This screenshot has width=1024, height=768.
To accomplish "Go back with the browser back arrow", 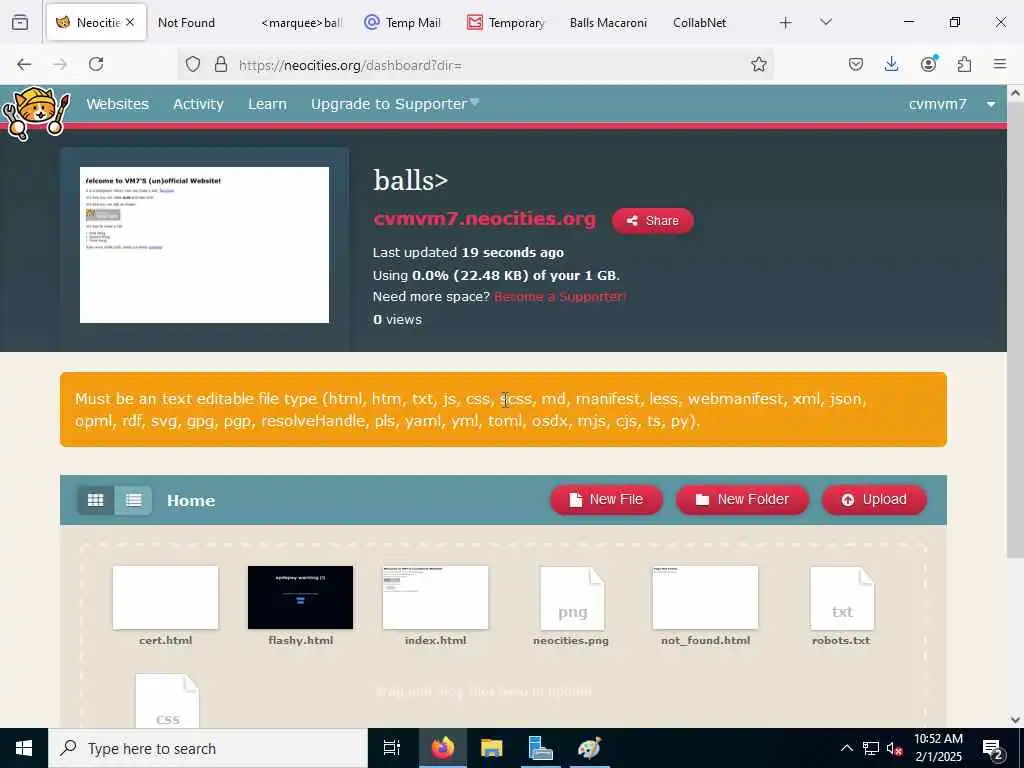I will (24, 64).
